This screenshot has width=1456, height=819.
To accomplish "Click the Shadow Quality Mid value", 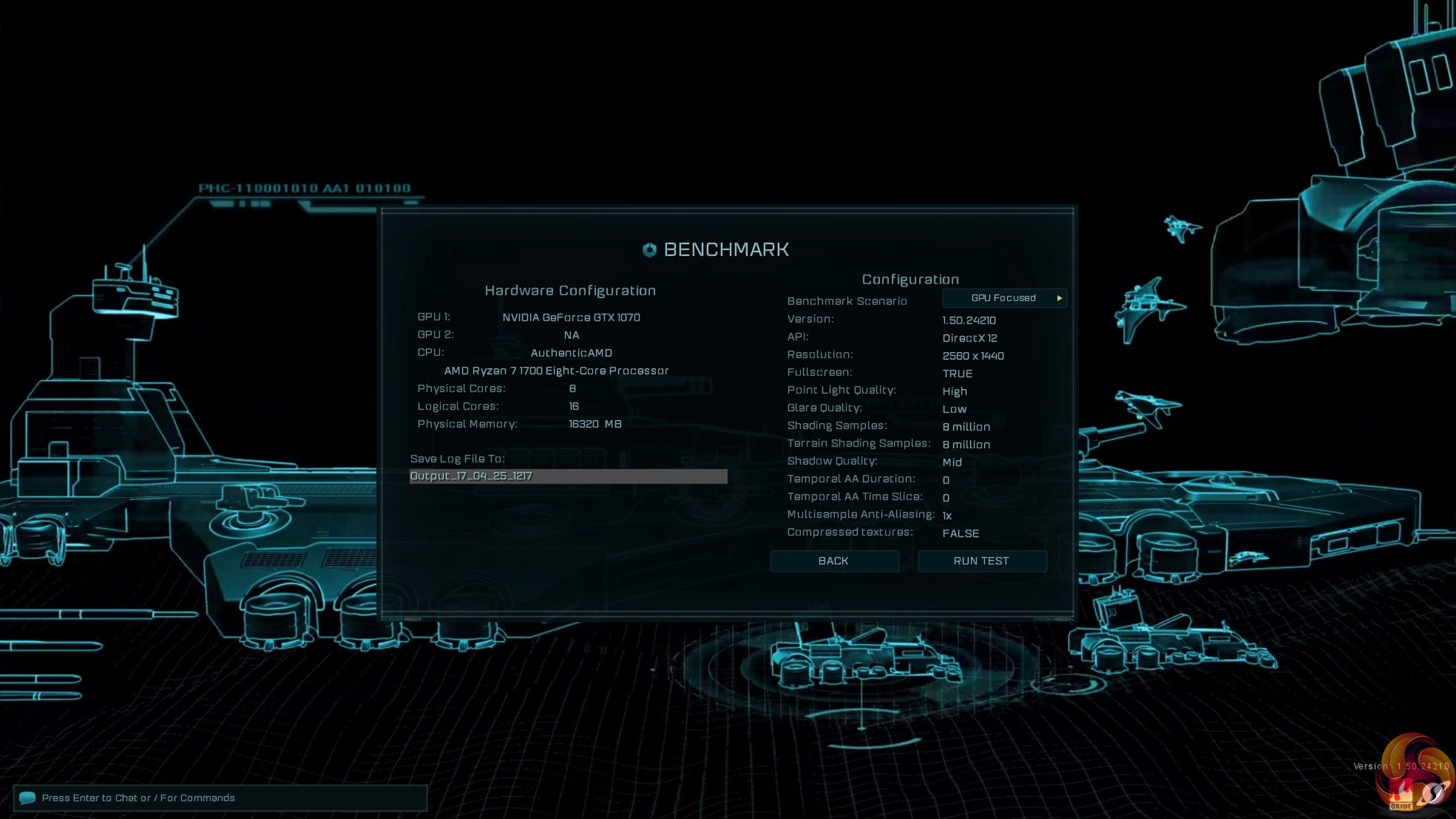I will point(952,462).
